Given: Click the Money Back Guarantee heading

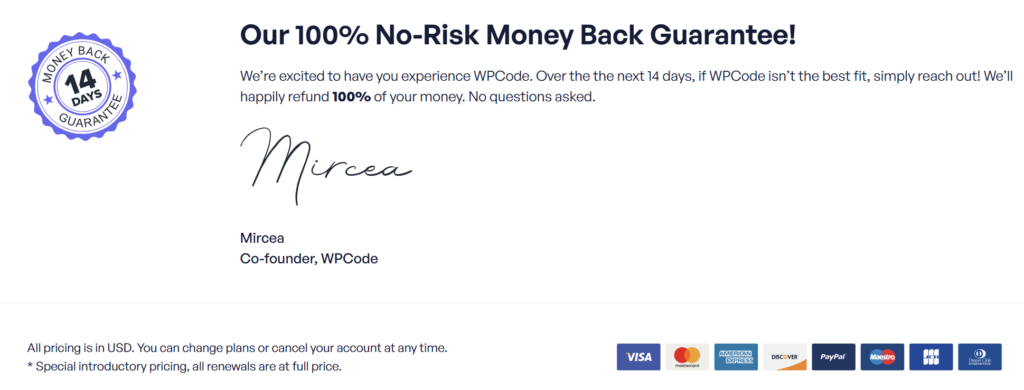Looking at the screenshot, I should point(518,35).
